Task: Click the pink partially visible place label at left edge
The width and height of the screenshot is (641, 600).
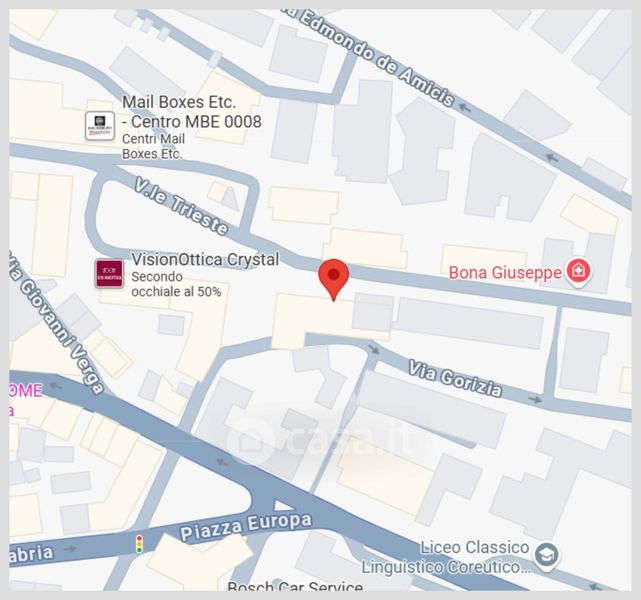Action: (x=25, y=400)
